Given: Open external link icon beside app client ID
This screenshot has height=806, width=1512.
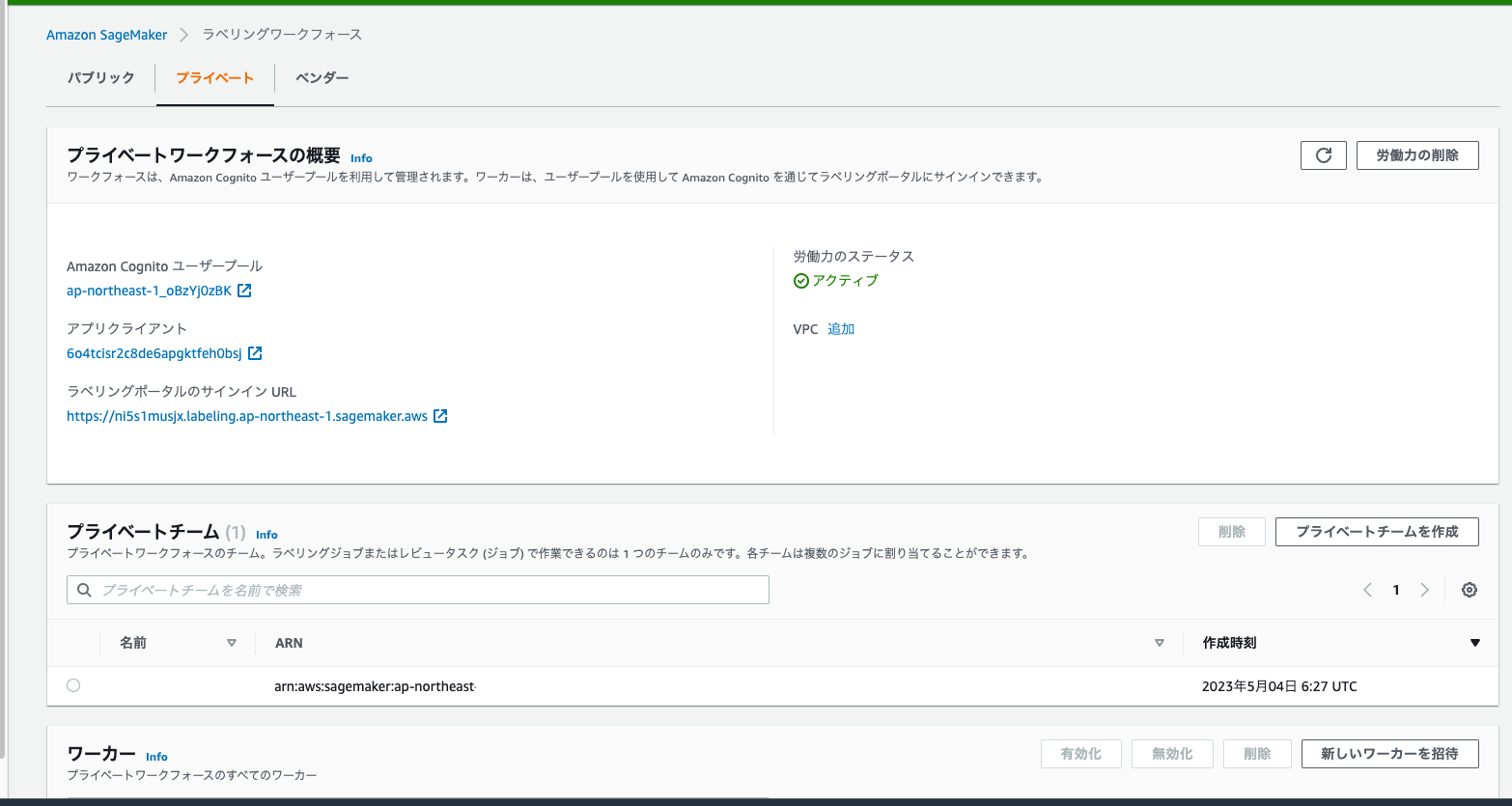Looking at the screenshot, I should 255,353.
